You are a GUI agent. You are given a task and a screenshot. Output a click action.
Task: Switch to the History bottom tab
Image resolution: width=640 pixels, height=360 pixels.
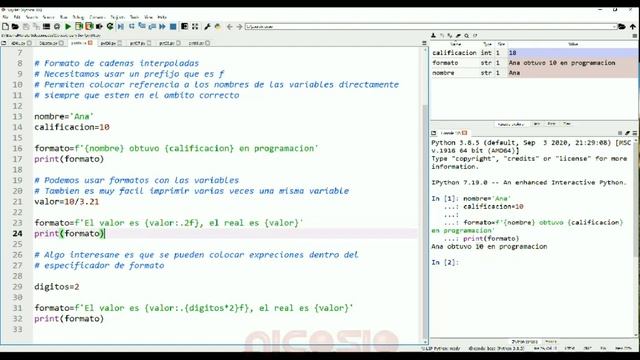551,342
